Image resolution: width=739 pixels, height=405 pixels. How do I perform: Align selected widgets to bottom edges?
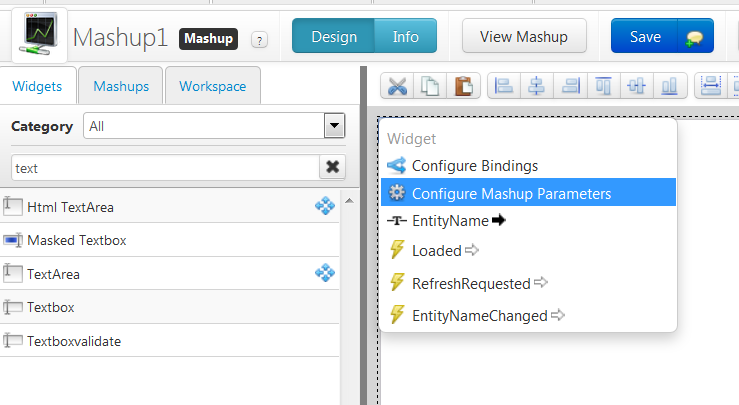[670, 86]
